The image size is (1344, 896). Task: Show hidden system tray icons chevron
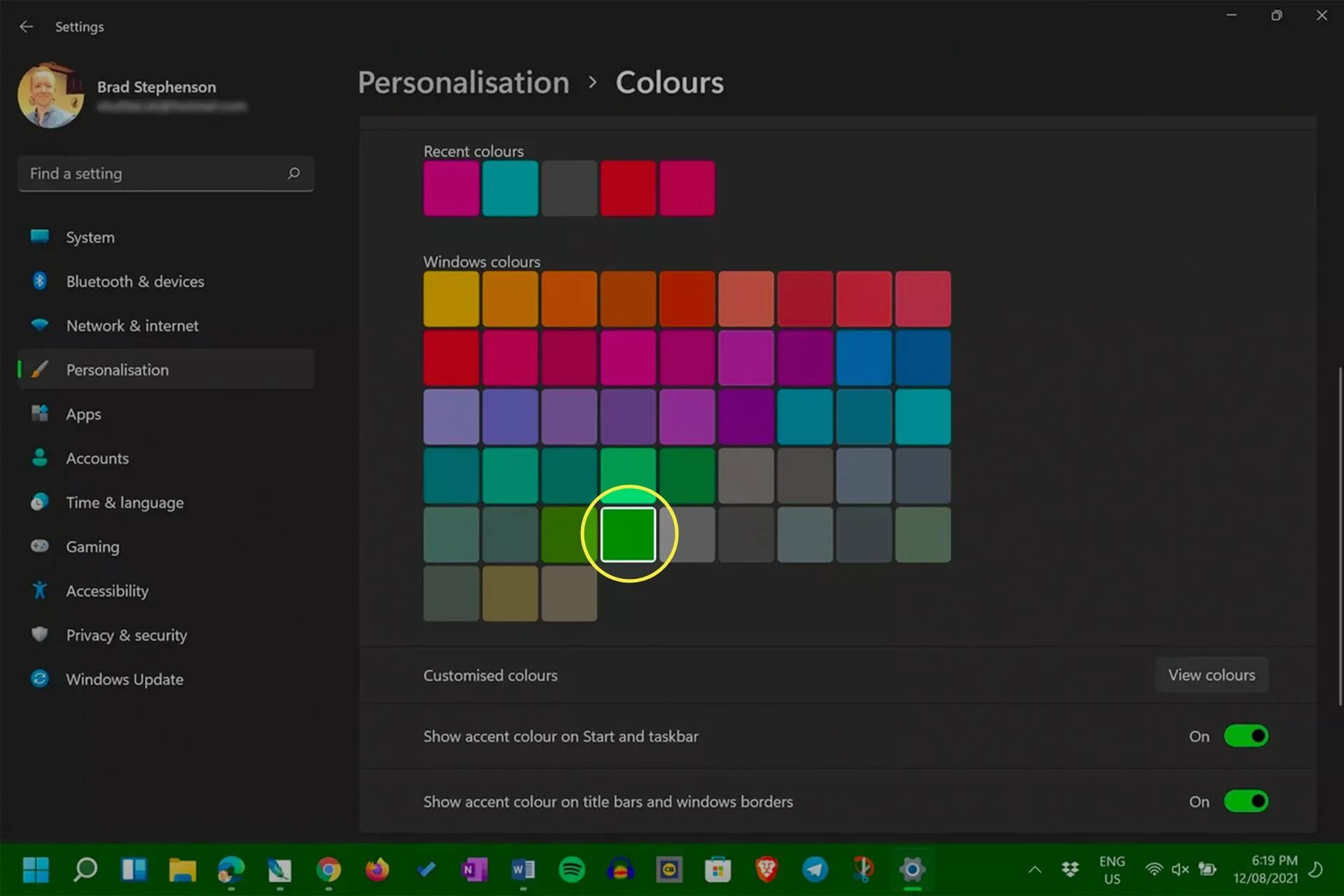1035,869
